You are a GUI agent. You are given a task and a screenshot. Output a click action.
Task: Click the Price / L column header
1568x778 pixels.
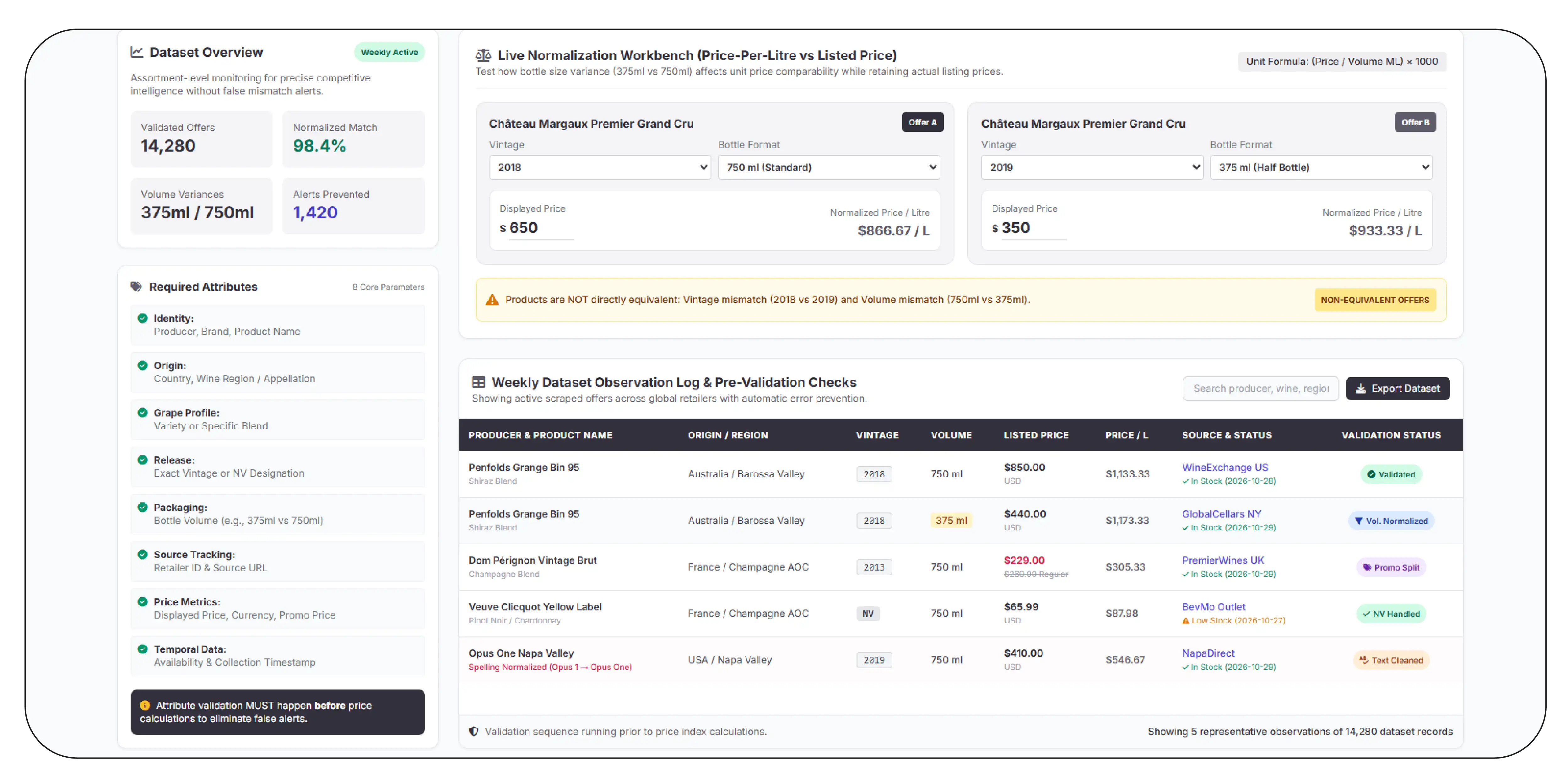click(x=1126, y=436)
